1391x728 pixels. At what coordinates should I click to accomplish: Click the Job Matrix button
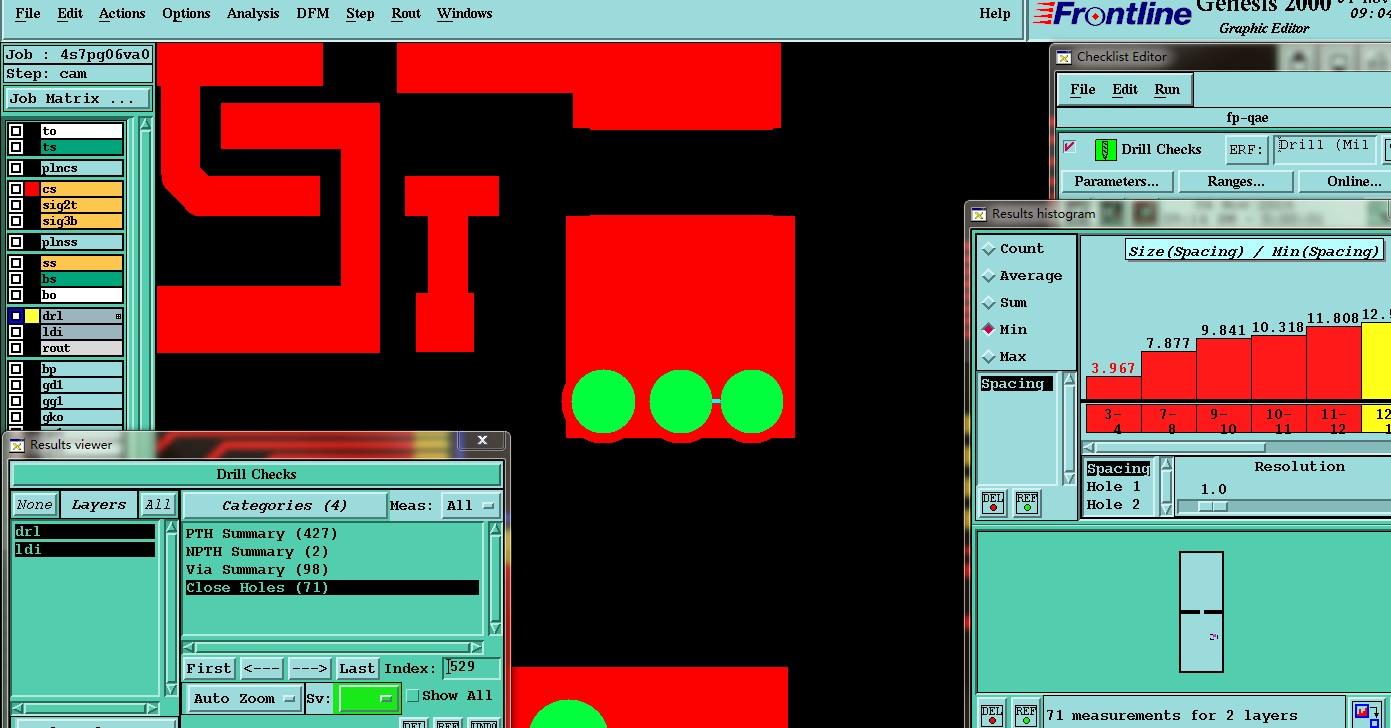tap(78, 99)
